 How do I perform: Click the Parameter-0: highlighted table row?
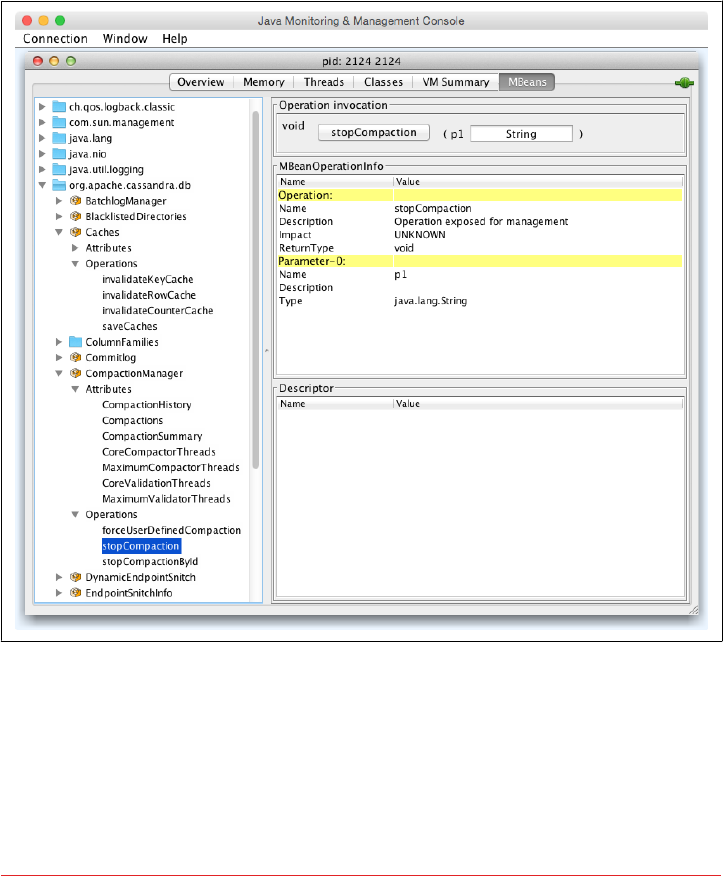coord(480,261)
